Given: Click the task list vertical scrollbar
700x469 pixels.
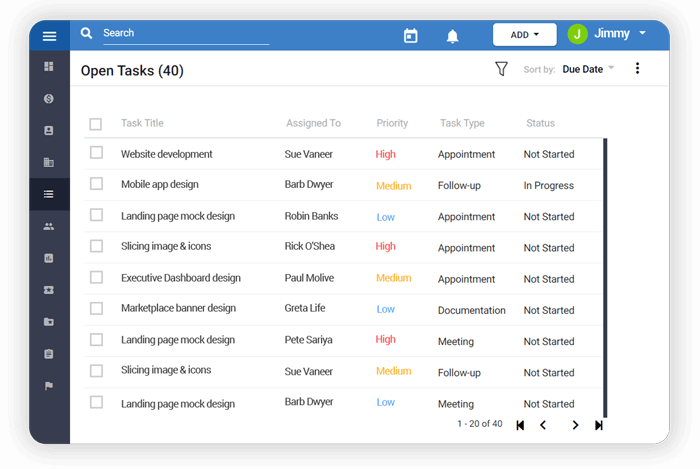Looking at the screenshot, I should (605, 278).
